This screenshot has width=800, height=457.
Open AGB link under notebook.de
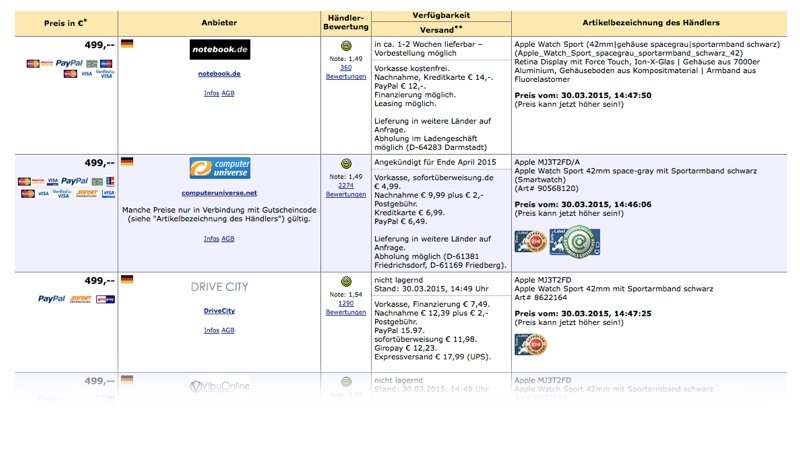228,93
